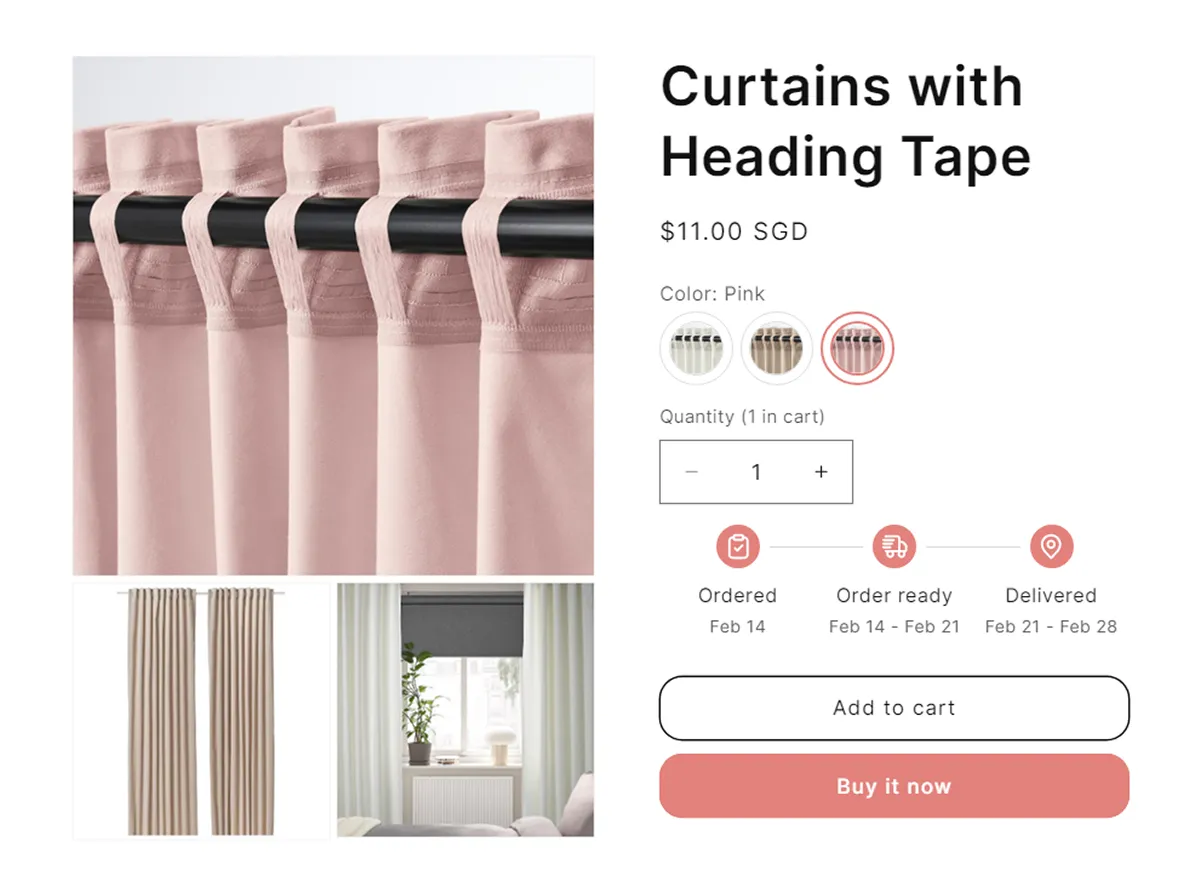Click the Curtains with Heading Tape title
The height and width of the screenshot is (878, 1202).
[x=846, y=121]
